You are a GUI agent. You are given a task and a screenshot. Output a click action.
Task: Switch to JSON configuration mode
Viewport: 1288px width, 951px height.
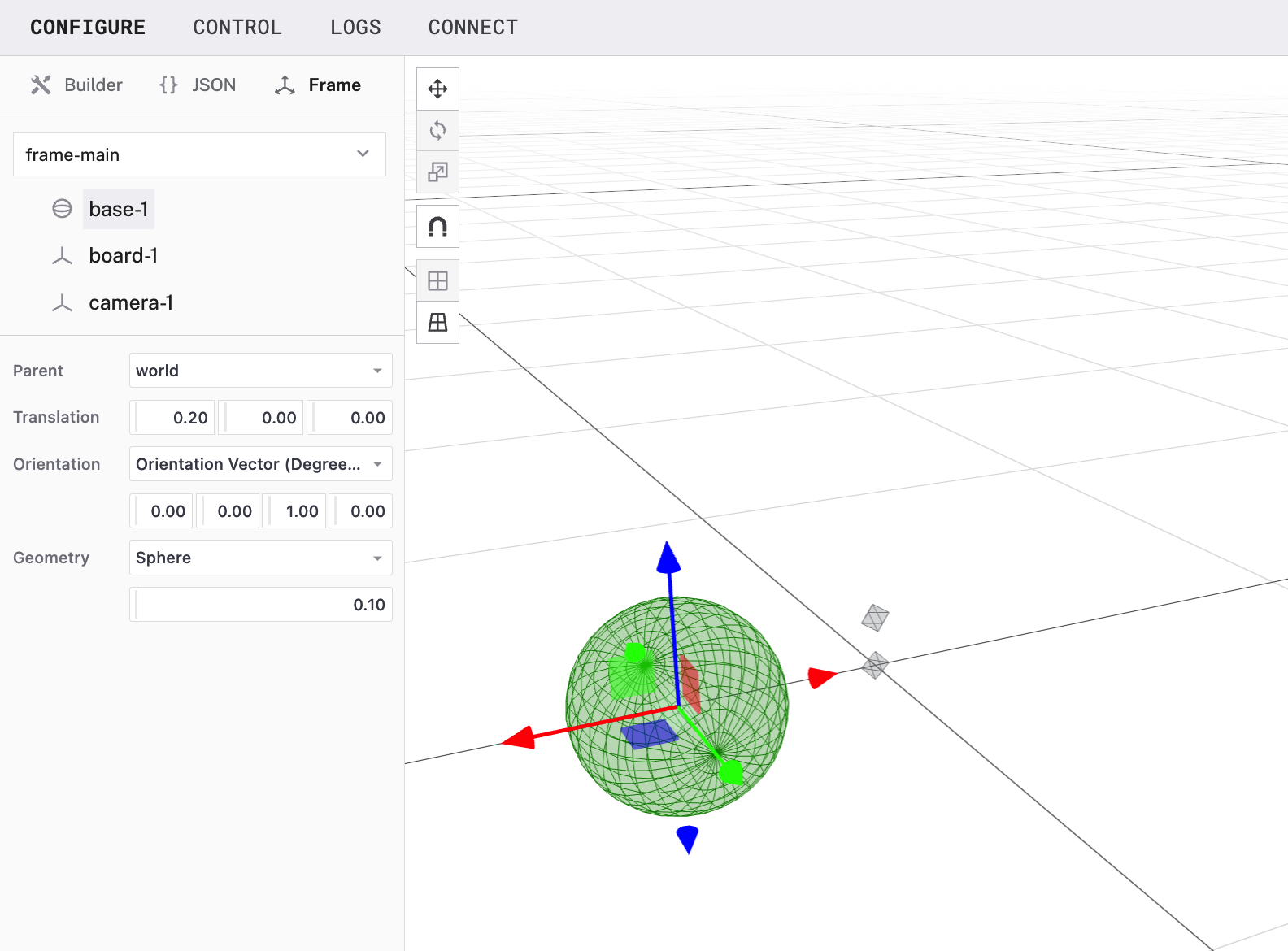pos(198,85)
